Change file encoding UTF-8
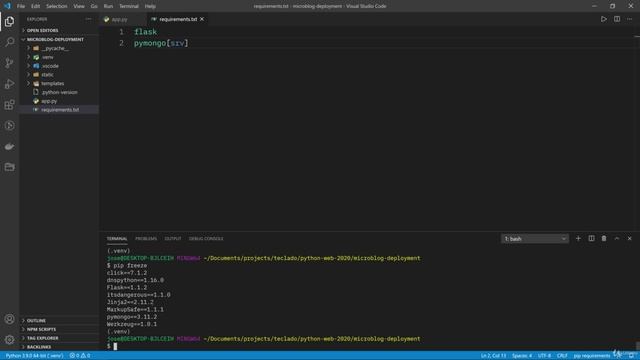The width and height of the screenshot is (640, 360). pos(544,356)
